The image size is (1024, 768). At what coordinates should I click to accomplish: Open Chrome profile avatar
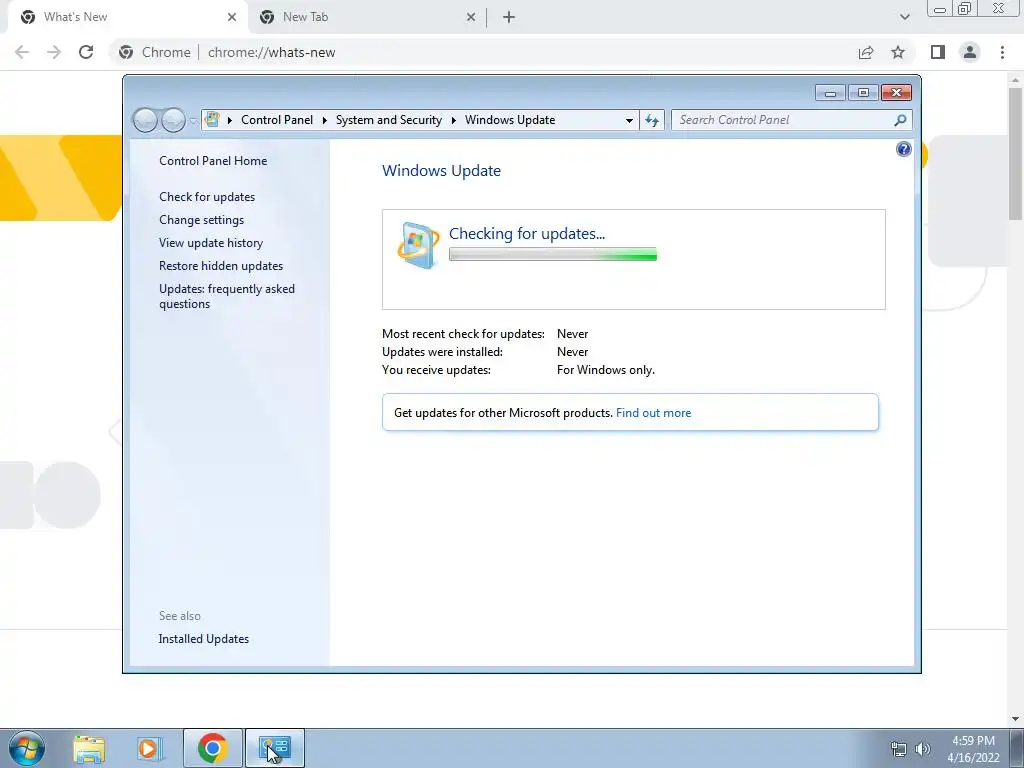tap(970, 52)
